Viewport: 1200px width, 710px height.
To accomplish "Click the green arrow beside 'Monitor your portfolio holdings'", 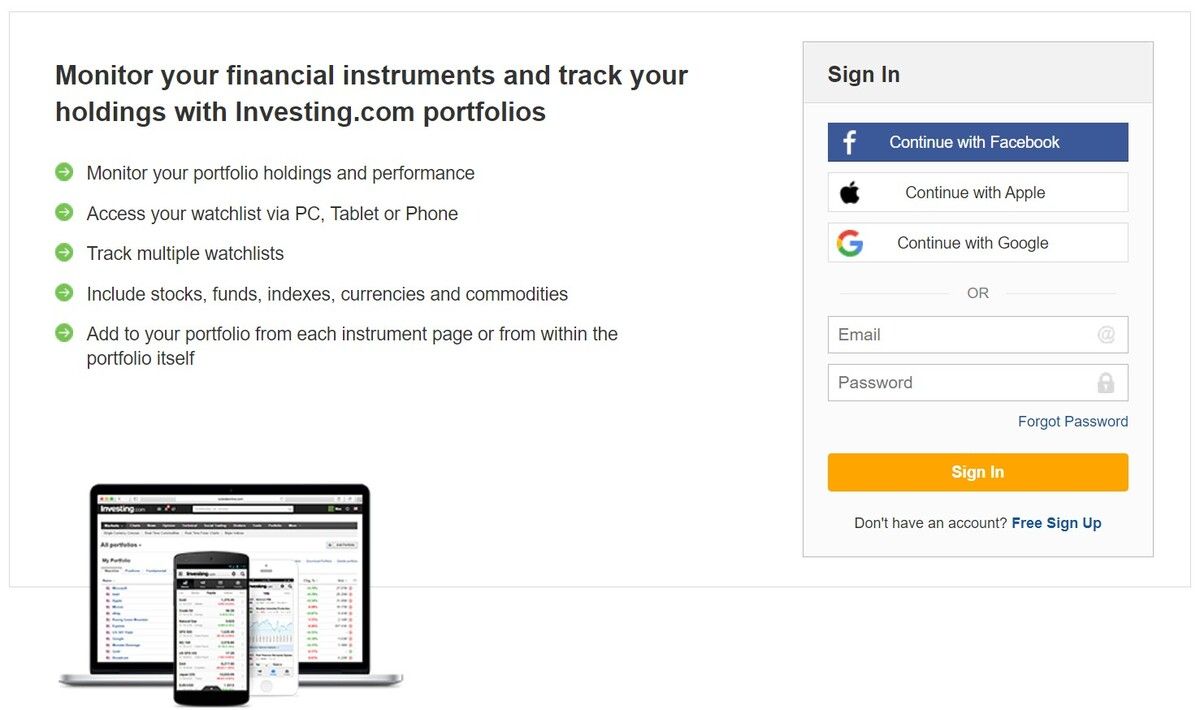I will 64,172.
